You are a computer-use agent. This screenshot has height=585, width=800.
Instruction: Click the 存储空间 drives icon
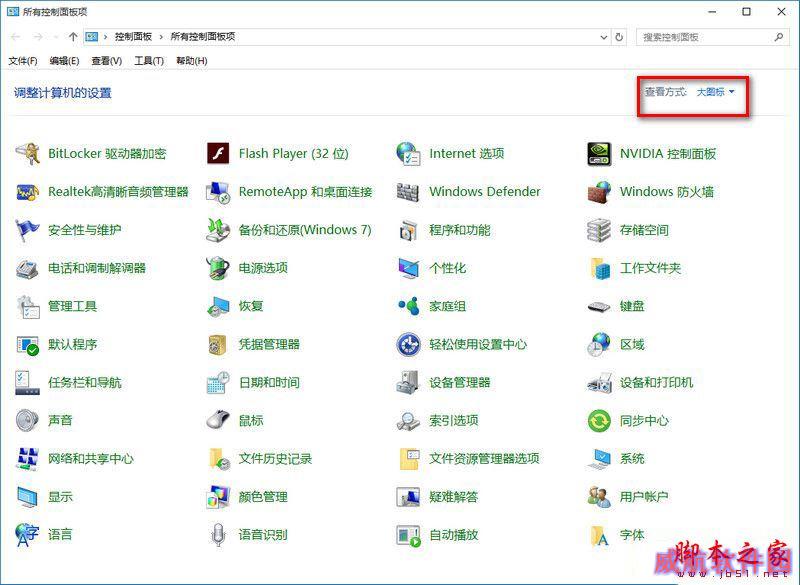[599, 230]
